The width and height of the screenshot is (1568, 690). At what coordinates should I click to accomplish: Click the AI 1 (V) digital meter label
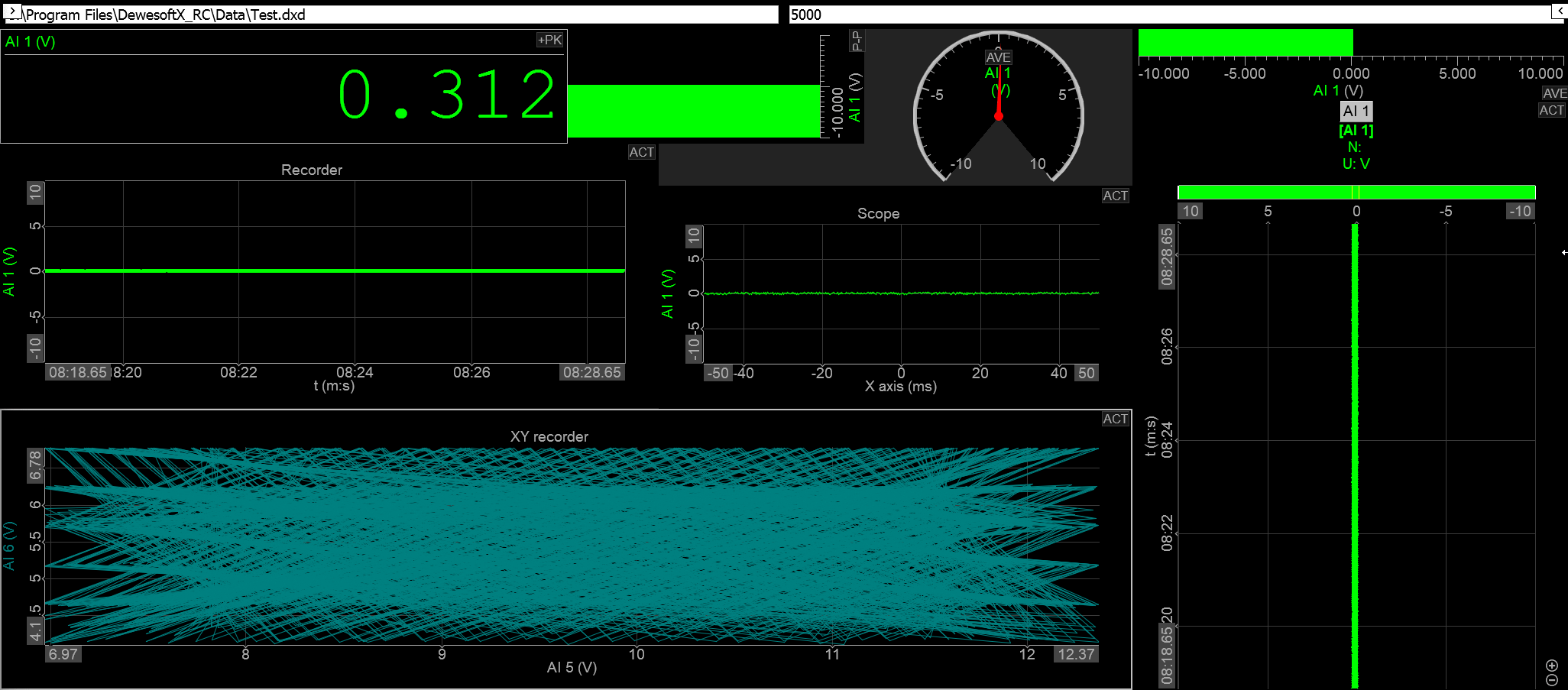(31, 41)
